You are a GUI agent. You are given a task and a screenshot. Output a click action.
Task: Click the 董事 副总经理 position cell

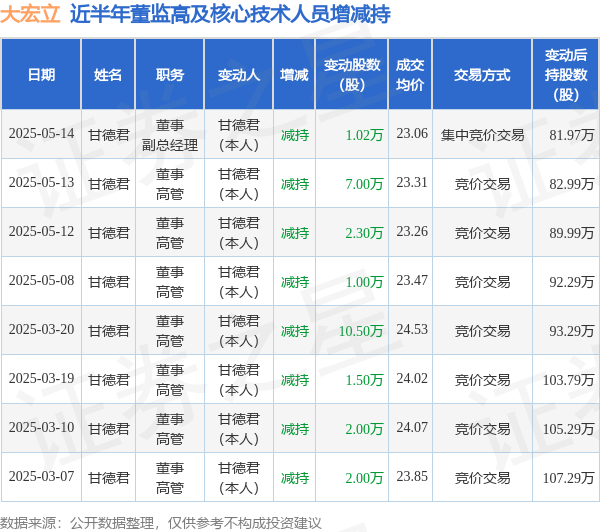click(x=170, y=135)
